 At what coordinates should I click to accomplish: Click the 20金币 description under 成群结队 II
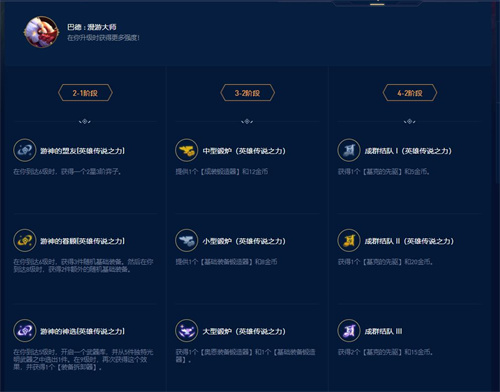pyautogui.click(x=385, y=262)
